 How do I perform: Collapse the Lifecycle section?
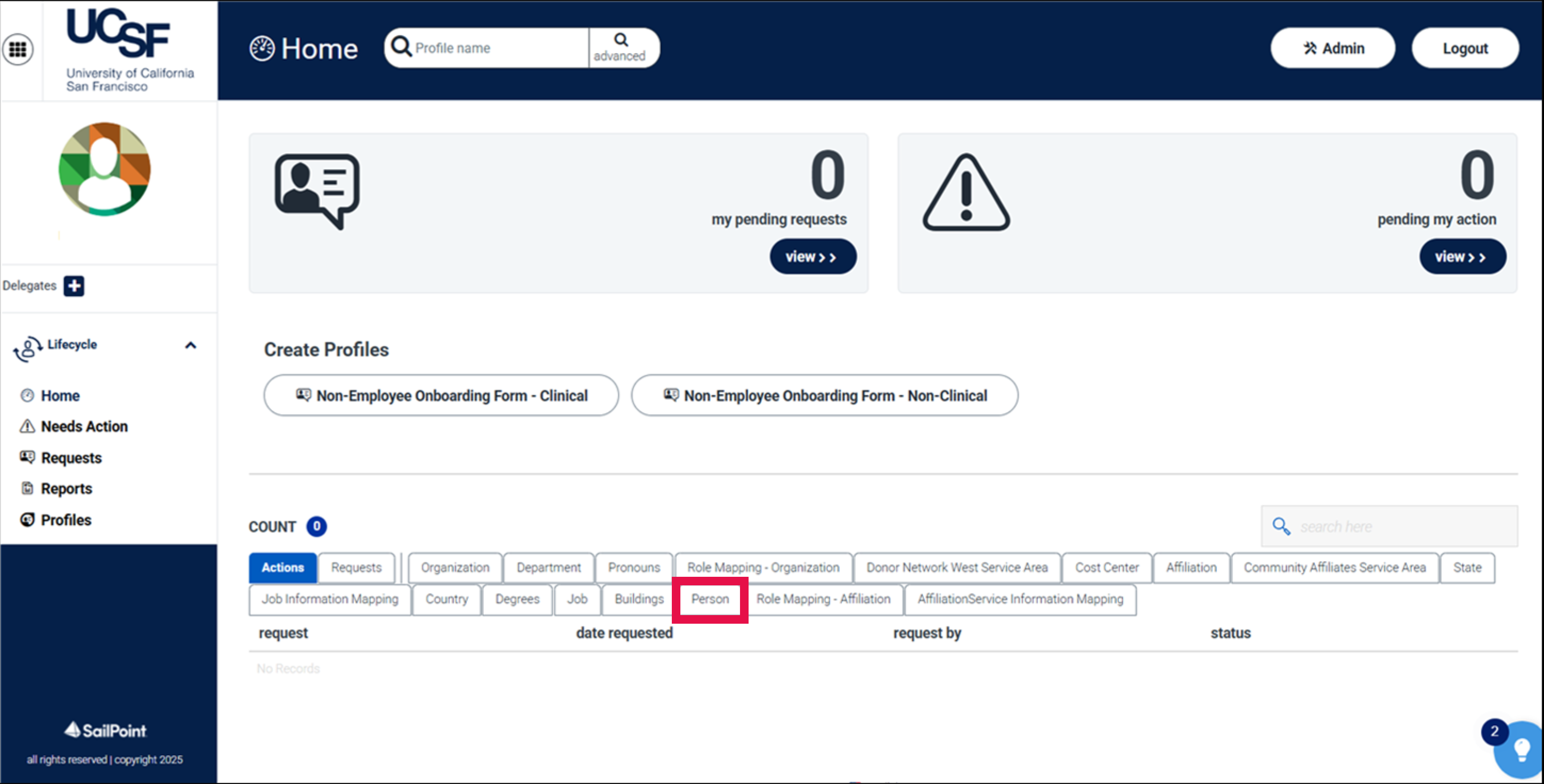point(191,345)
